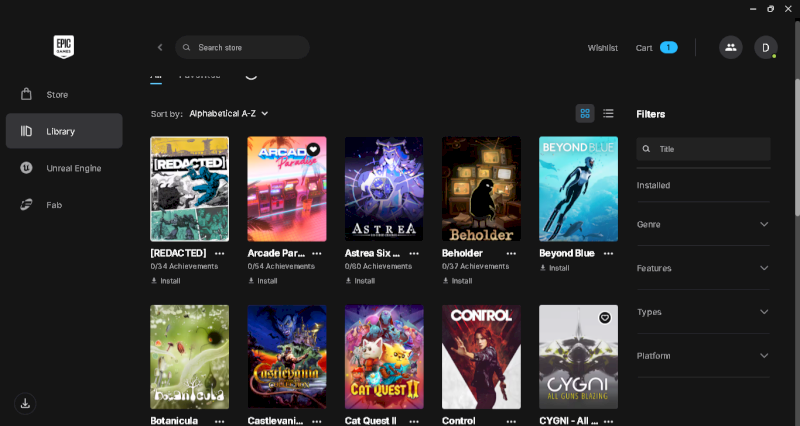Open more options for Astrea Six
The height and width of the screenshot is (426, 800).
414,253
